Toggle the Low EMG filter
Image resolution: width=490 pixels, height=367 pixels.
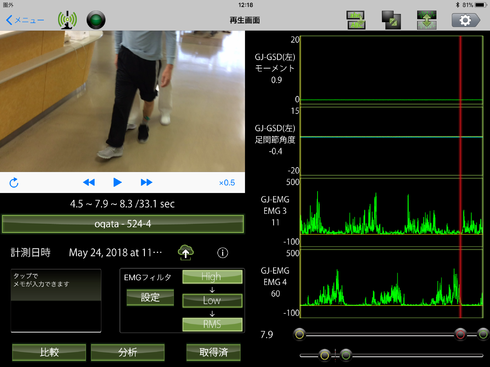pyautogui.click(x=212, y=300)
